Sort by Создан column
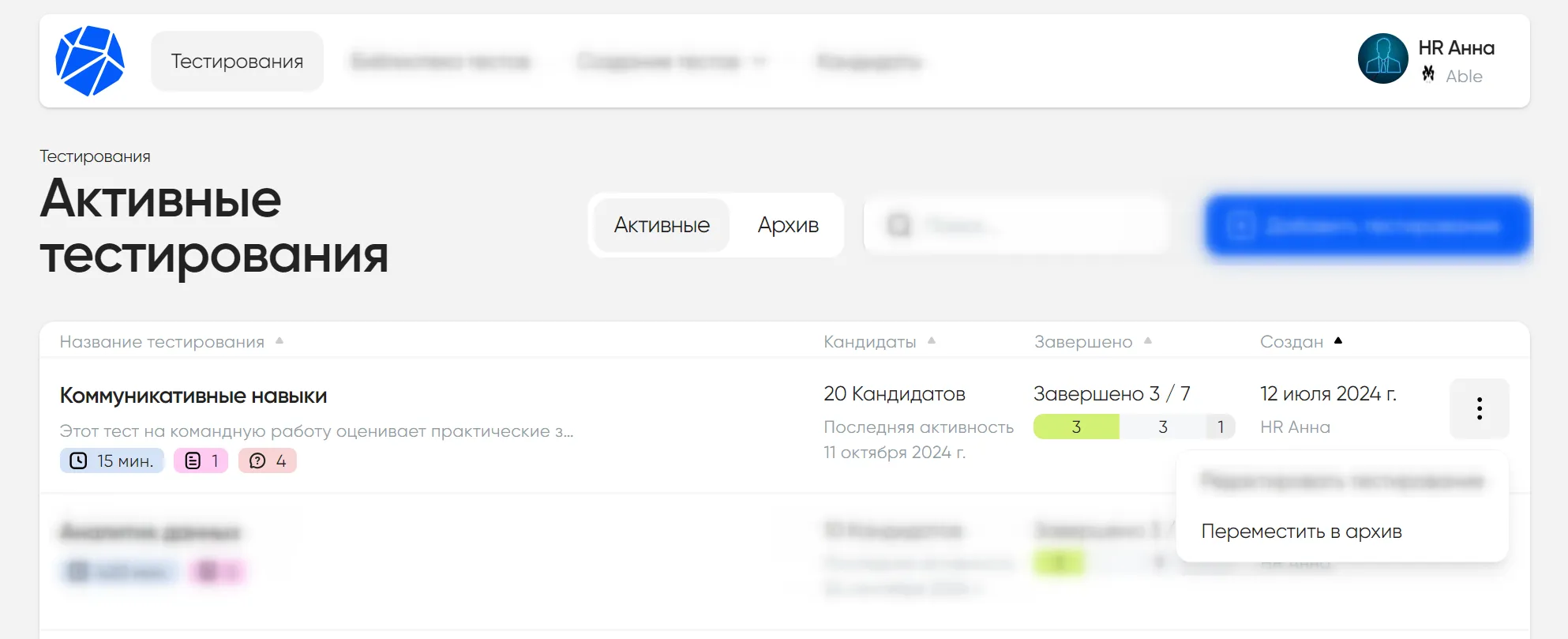This screenshot has height=639, width=1568. coord(1301,342)
